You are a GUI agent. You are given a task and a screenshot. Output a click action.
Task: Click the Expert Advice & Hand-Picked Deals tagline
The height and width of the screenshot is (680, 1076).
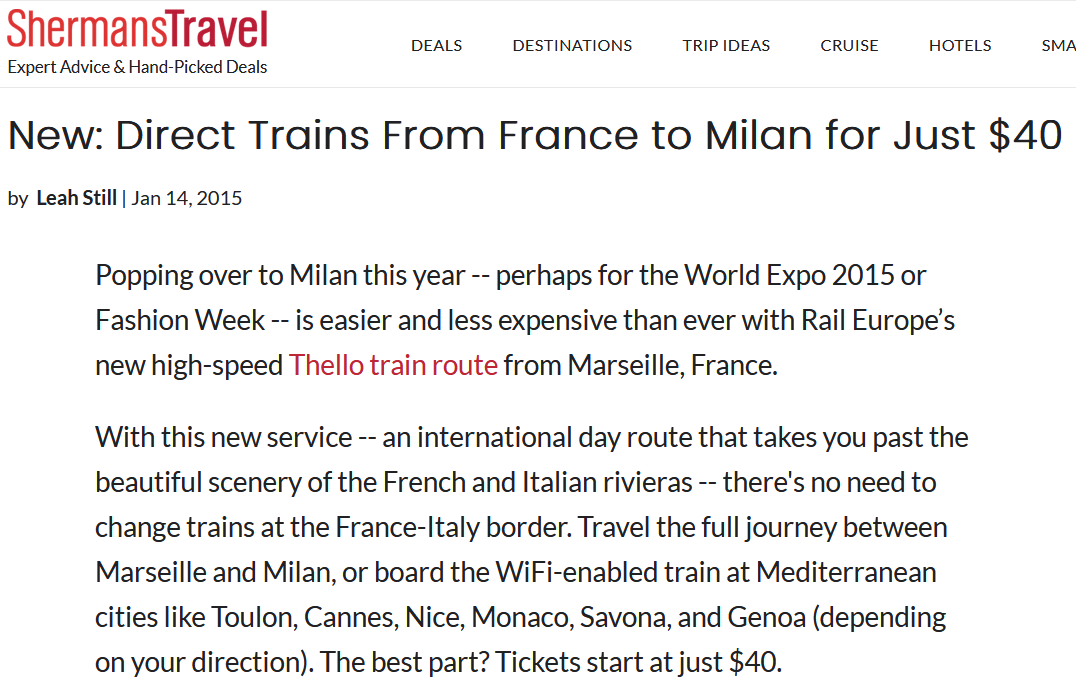pos(137,67)
